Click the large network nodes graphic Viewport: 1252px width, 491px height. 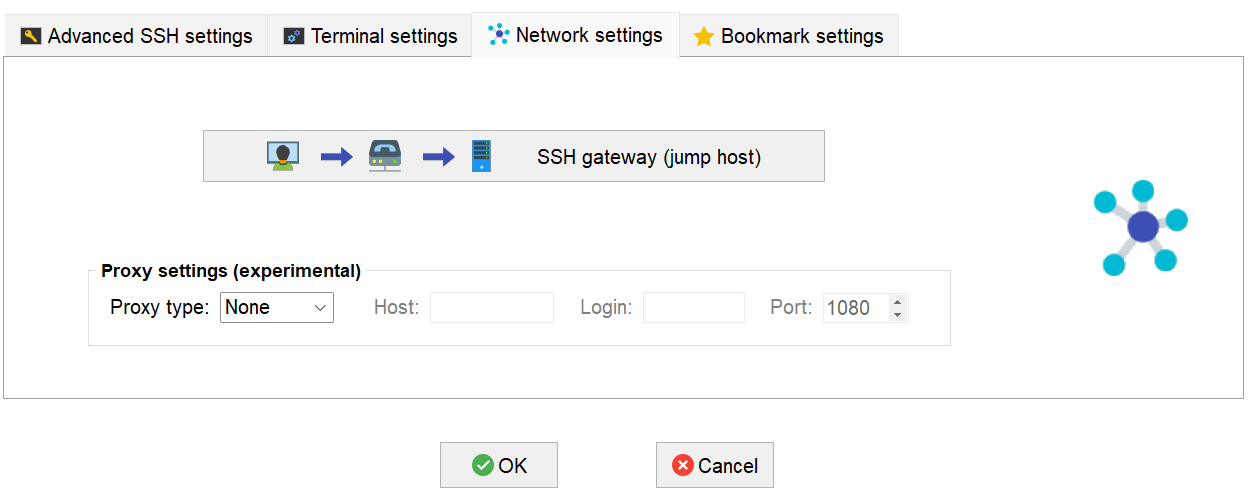coord(1140,227)
